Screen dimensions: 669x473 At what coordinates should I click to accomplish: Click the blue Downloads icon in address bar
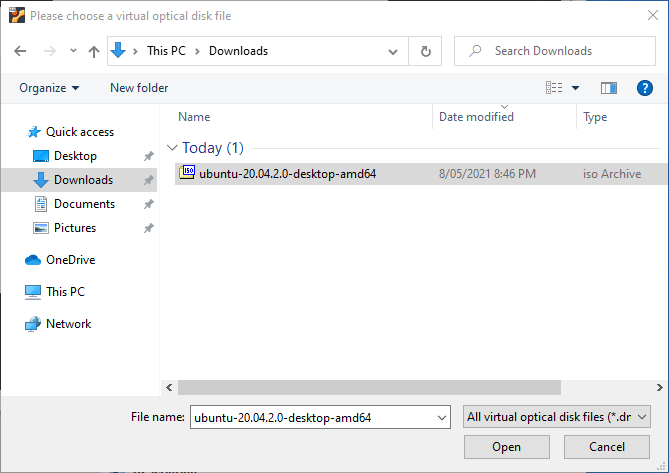118,50
